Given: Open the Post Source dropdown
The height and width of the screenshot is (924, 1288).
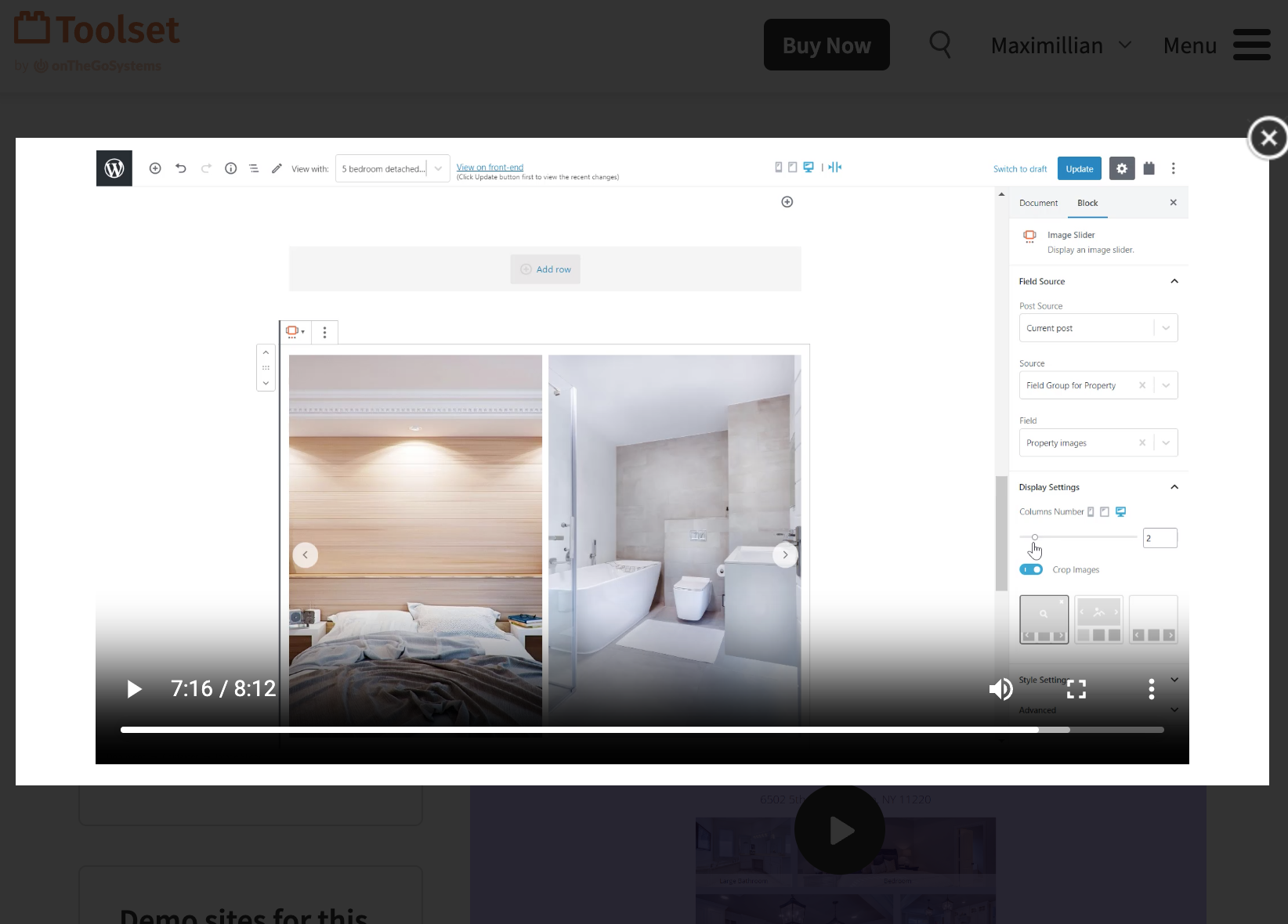Looking at the screenshot, I should pos(1098,328).
